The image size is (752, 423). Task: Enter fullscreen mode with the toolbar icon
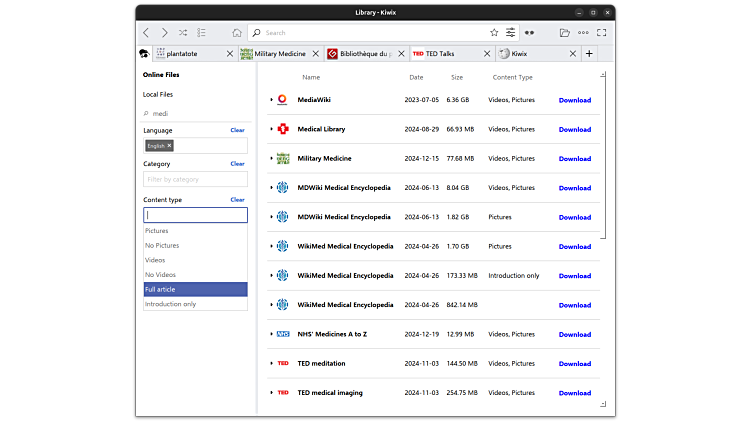click(601, 32)
